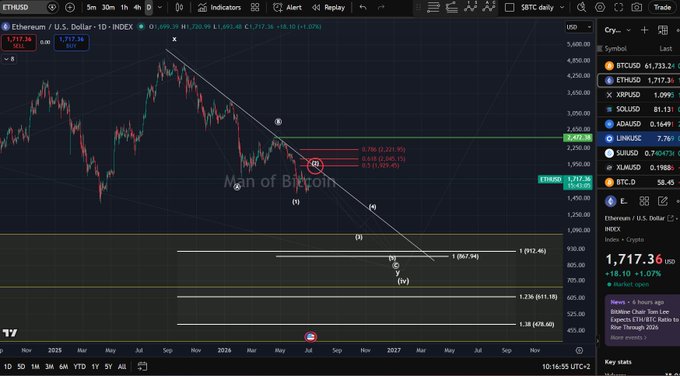680x376 pixels.
Task: Select the ABC correction wave tool
Action: [x=489, y=7]
